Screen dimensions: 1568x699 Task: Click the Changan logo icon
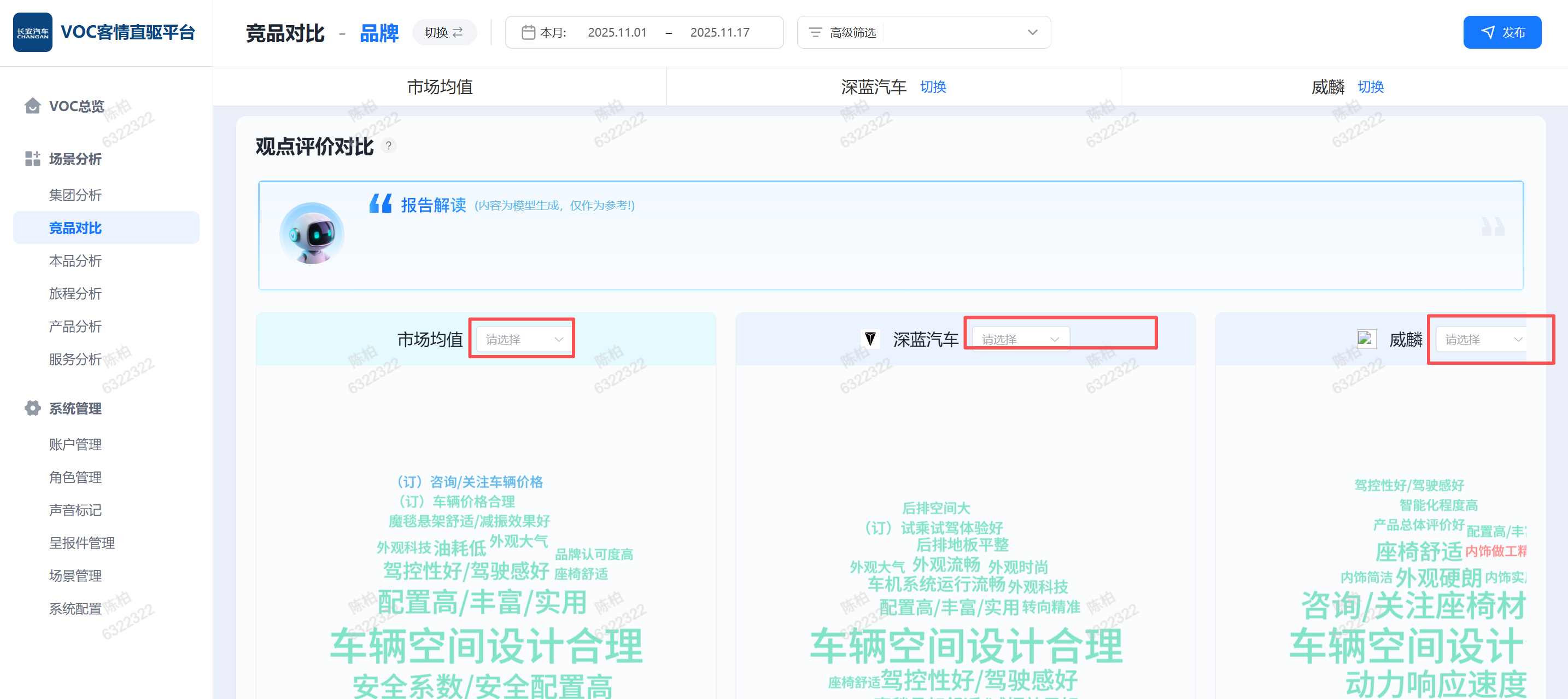32,32
